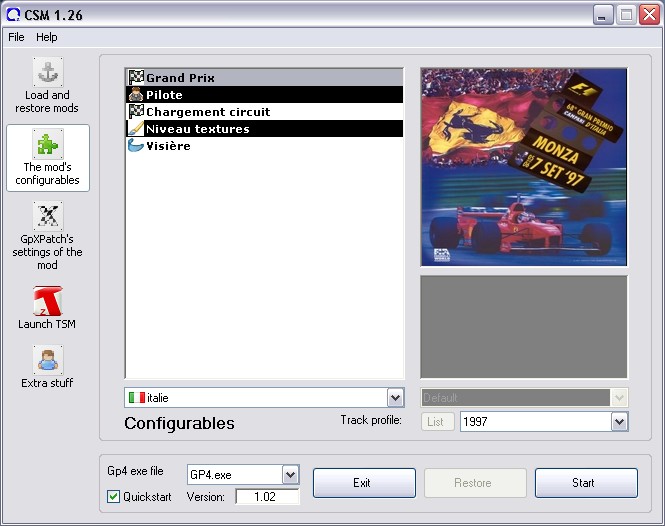Viewport: 665px width, 526px height.
Task: Click the Version 1.02 field
Action: pyautogui.click(x=268, y=496)
